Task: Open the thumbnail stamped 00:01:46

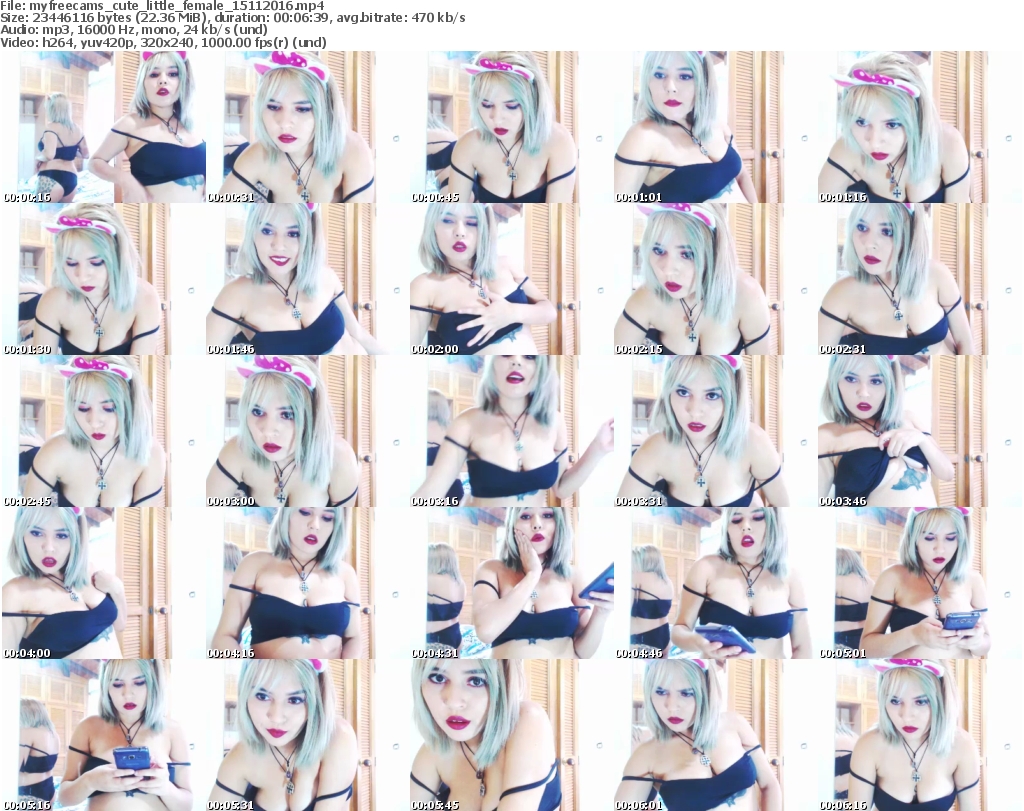Action: (x=307, y=279)
